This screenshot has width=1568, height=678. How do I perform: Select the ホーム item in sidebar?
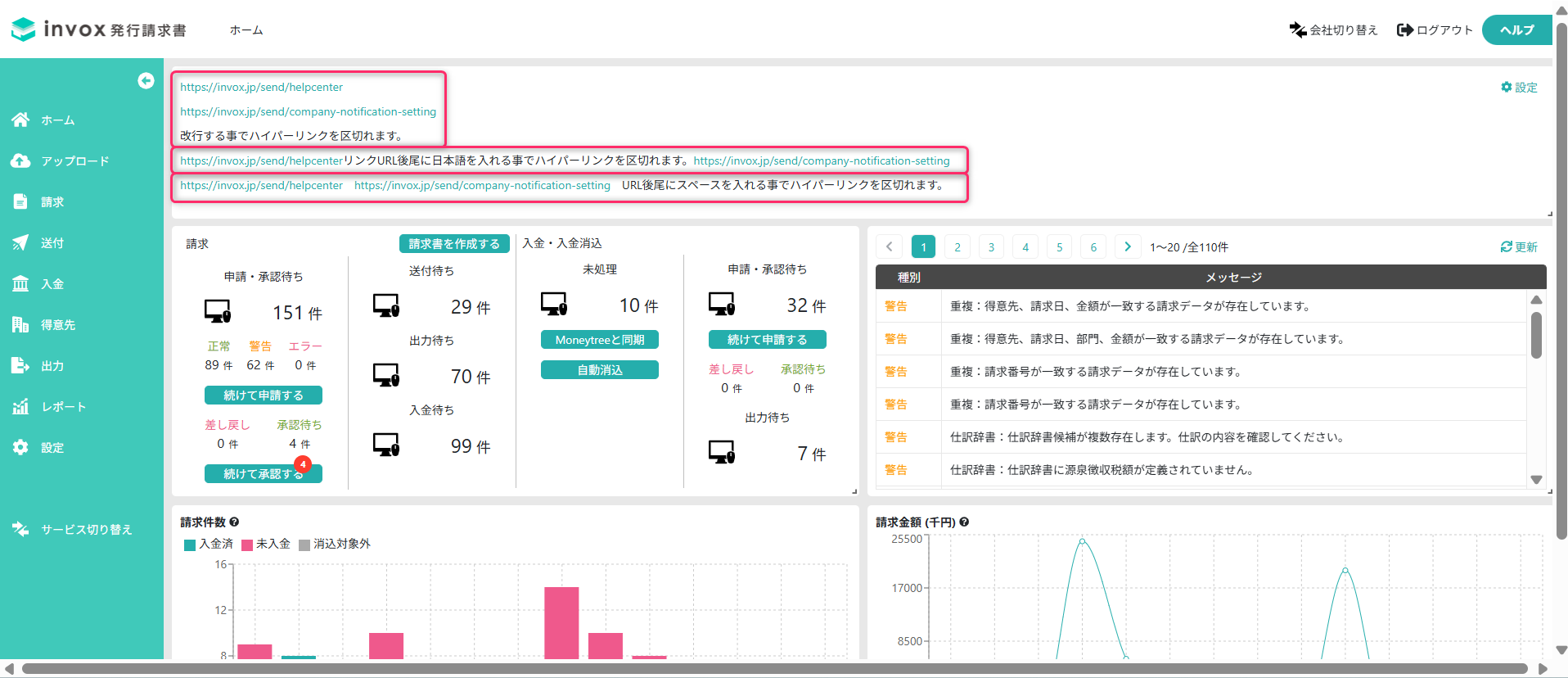[x=57, y=120]
